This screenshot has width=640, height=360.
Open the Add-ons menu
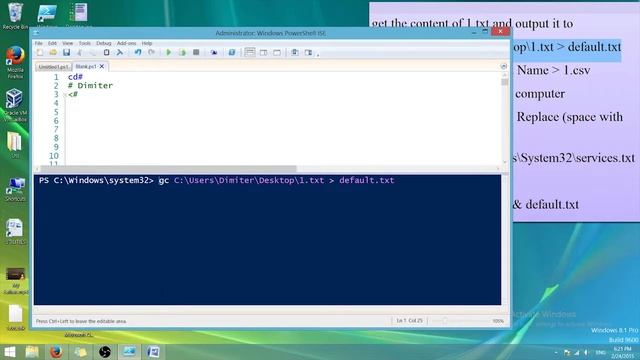pos(127,43)
